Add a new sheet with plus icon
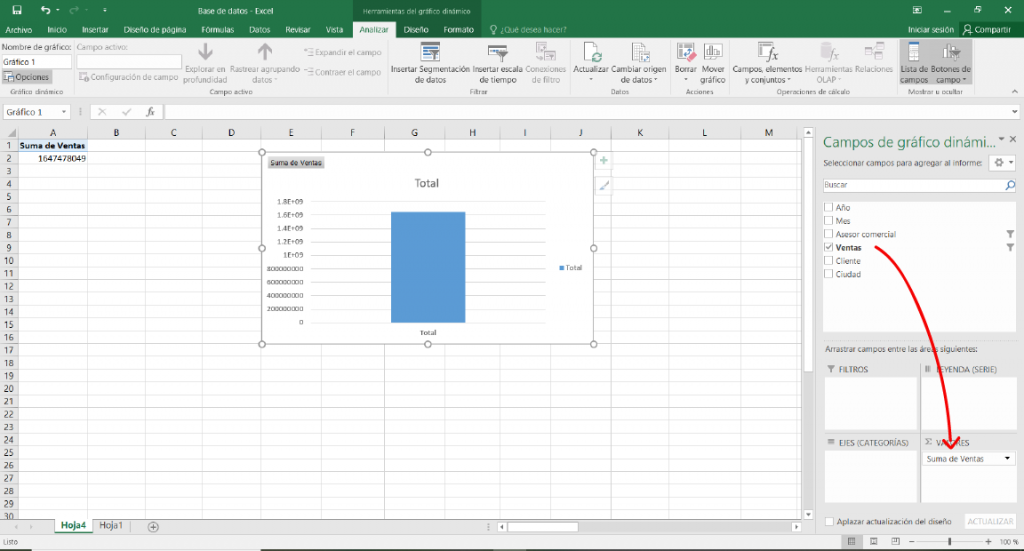1024x551 pixels. [x=153, y=527]
